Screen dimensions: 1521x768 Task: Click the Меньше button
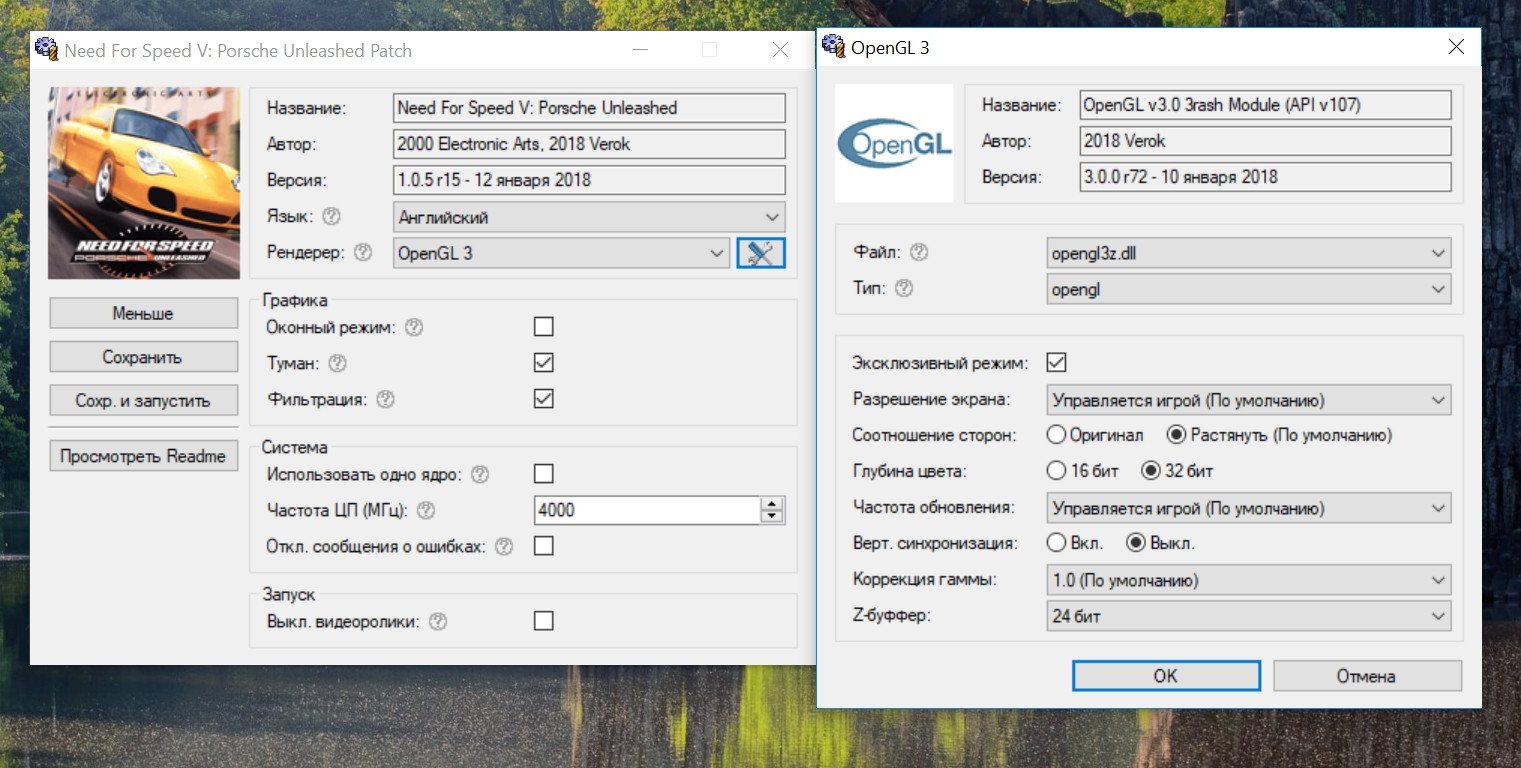[144, 313]
